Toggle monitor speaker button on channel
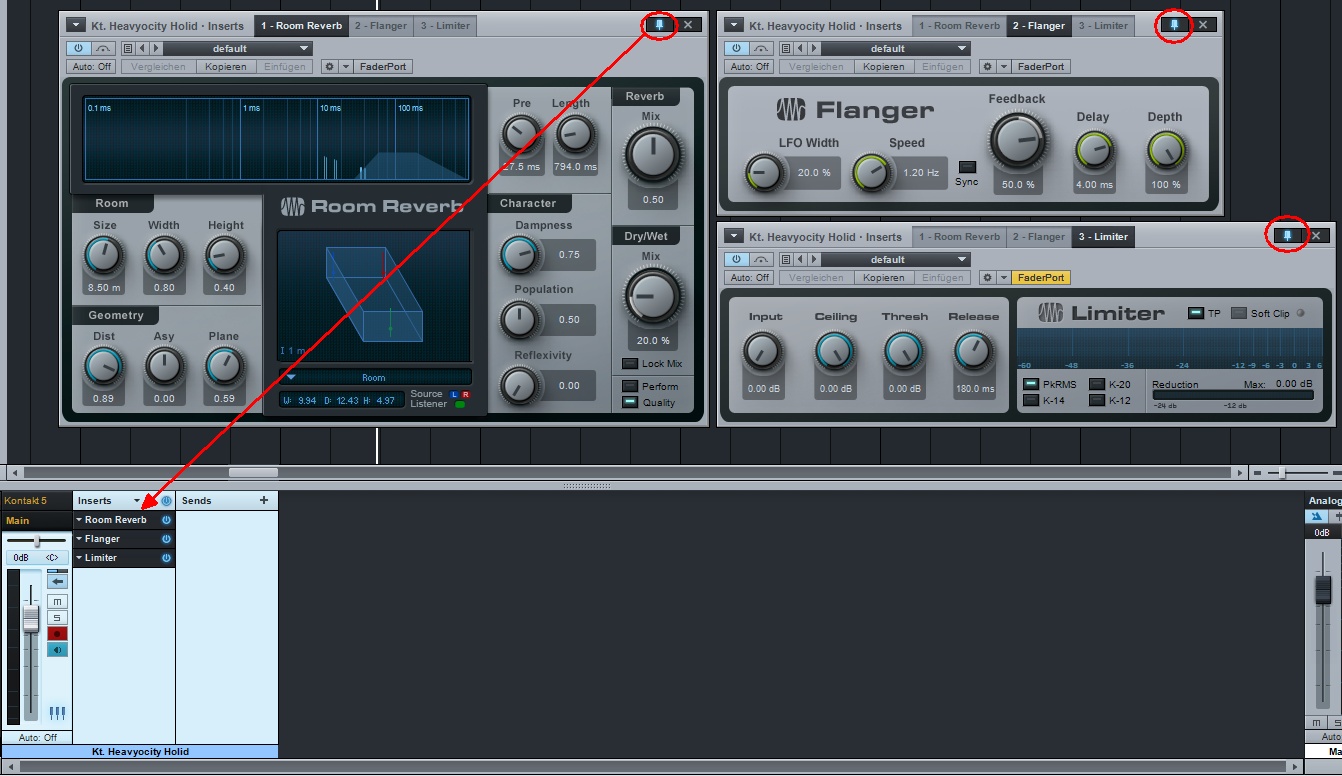The height and width of the screenshot is (776, 1342). pos(57,650)
